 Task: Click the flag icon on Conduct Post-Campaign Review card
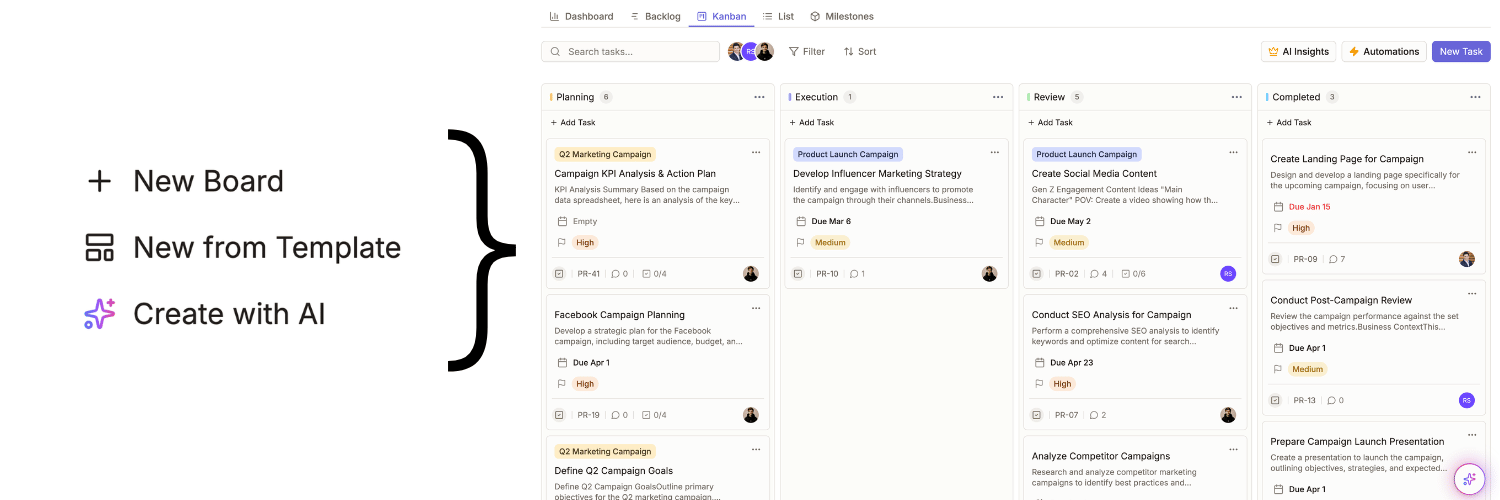[x=1279, y=369]
